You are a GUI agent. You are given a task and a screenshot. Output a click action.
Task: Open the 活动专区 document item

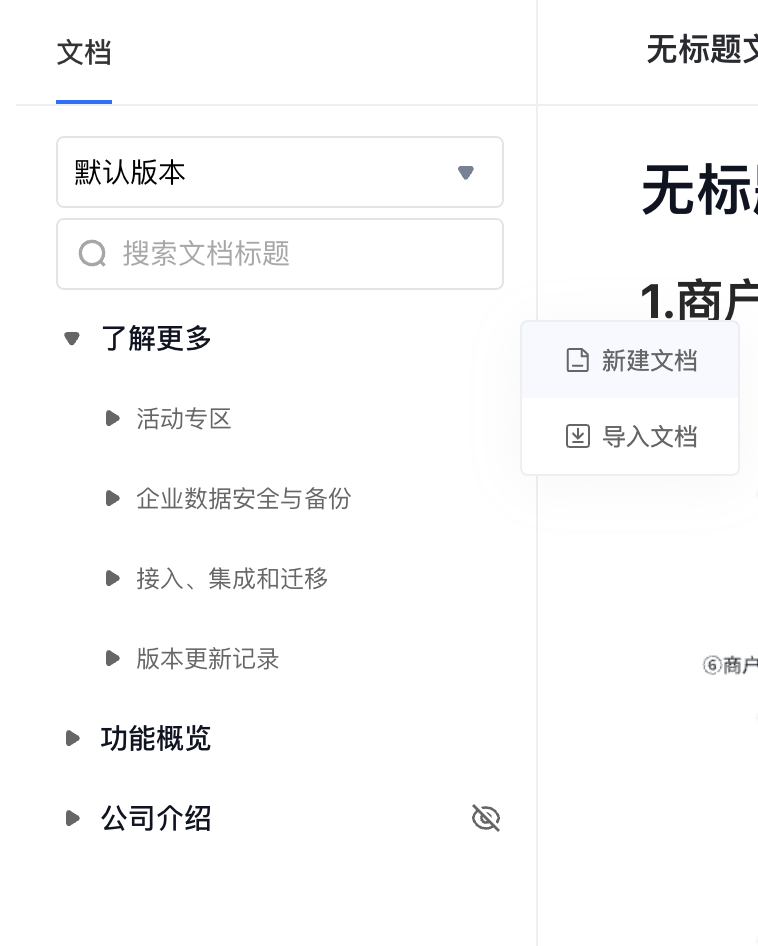[183, 419]
